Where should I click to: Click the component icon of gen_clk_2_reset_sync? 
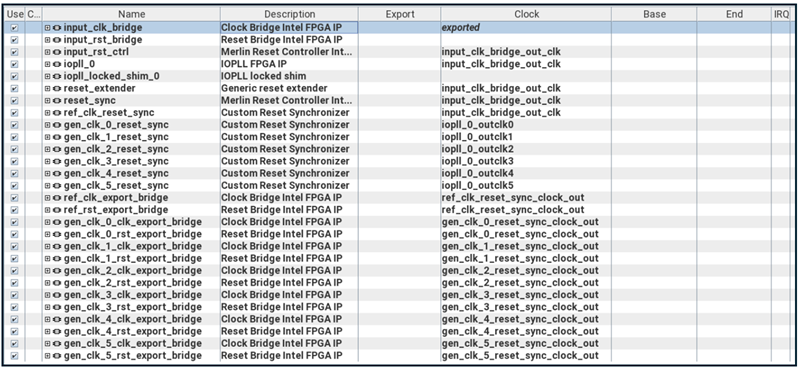[x=56, y=149]
